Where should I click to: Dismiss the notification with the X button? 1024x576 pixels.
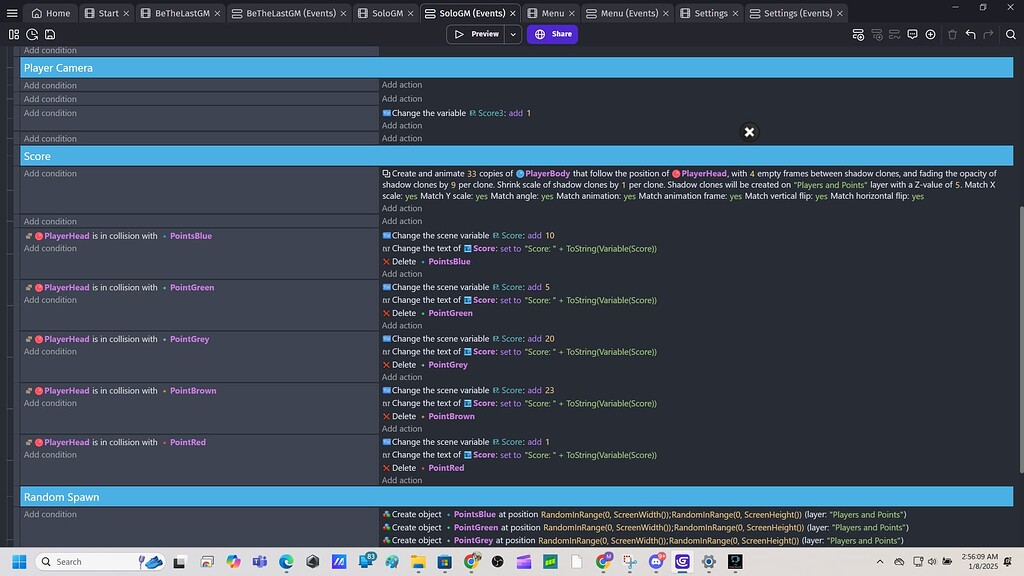click(748, 131)
